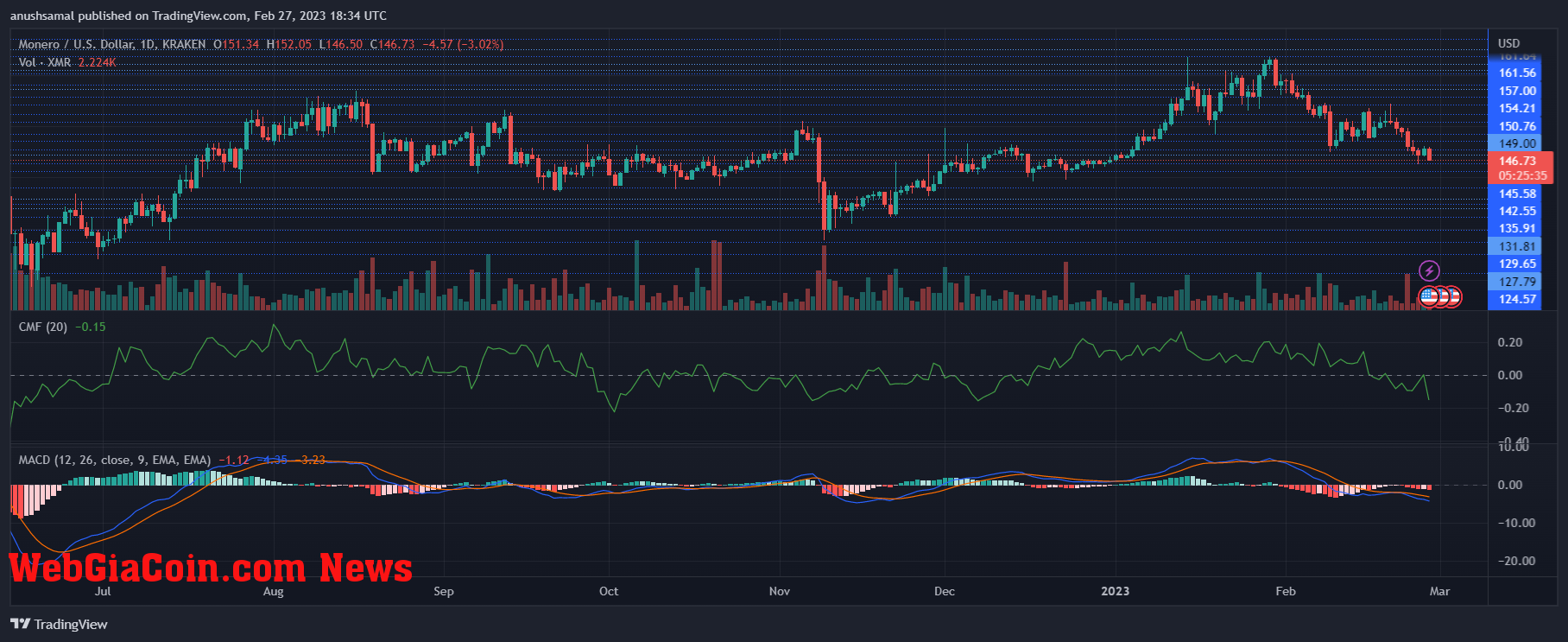Click the Oct label on the time axis

click(x=609, y=591)
